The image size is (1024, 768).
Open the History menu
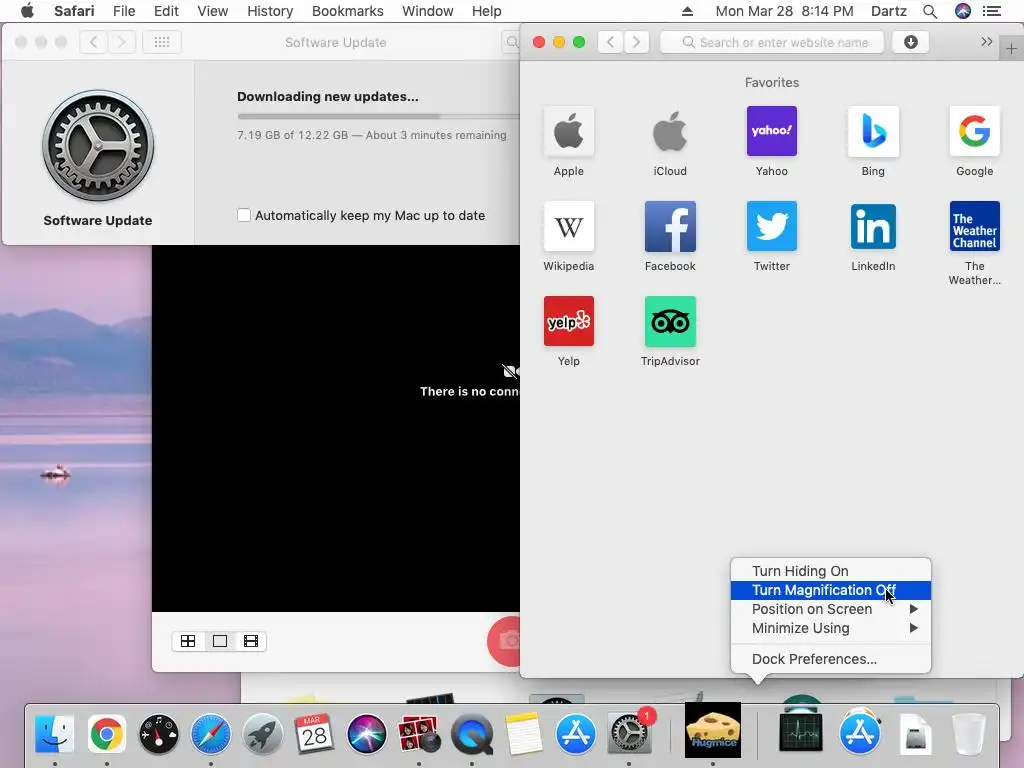(270, 11)
